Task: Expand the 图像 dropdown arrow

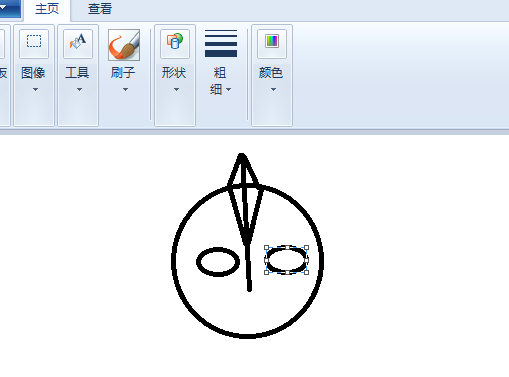Action: pyautogui.click(x=35, y=89)
